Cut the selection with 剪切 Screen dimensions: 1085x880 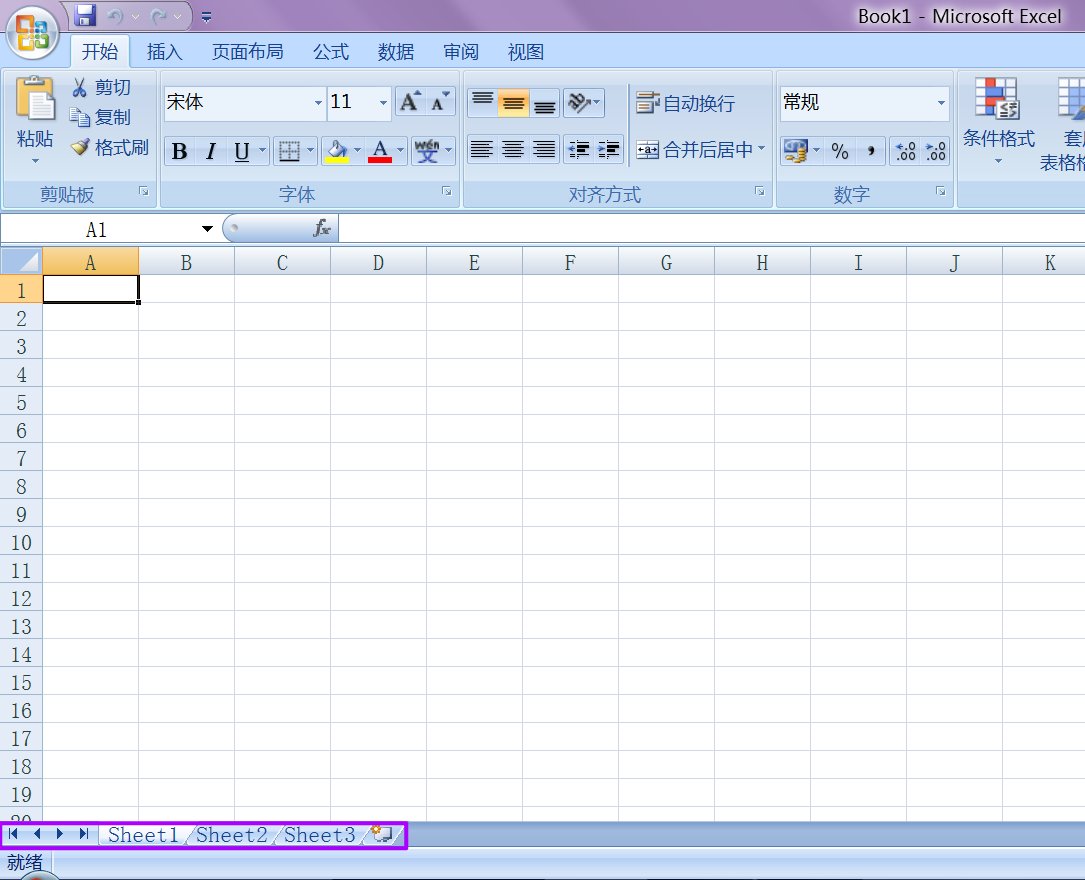pos(101,87)
